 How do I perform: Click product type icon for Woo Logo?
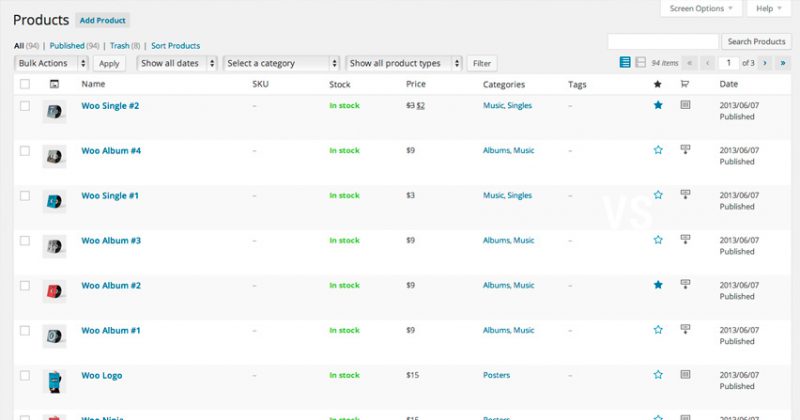(685, 374)
